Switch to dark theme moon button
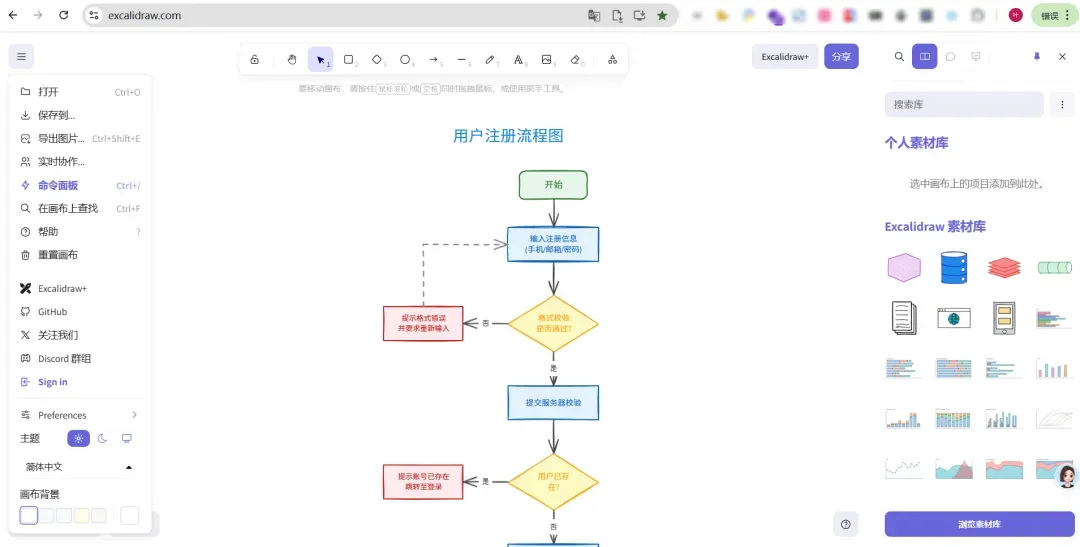This screenshot has height=547, width=1080. tap(103, 438)
